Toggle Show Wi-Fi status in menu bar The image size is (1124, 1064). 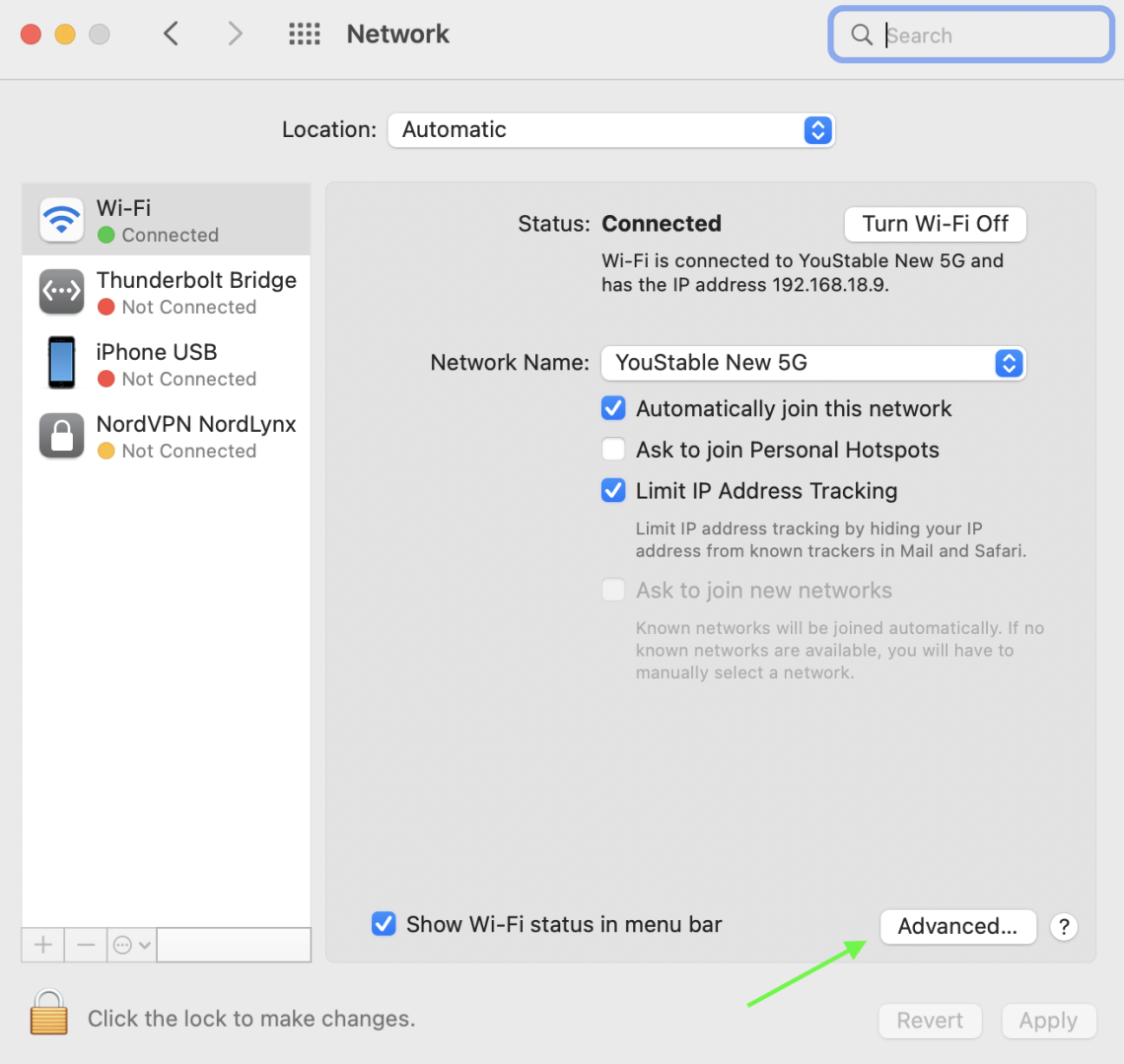pos(384,923)
